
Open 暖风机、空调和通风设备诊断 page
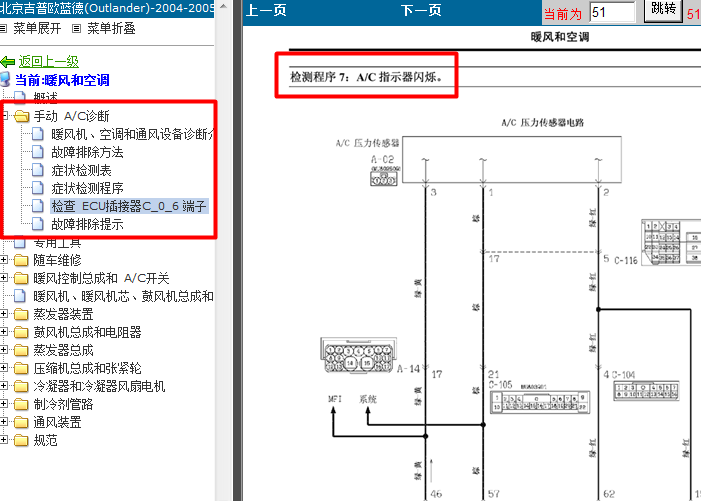pos(132,134)
